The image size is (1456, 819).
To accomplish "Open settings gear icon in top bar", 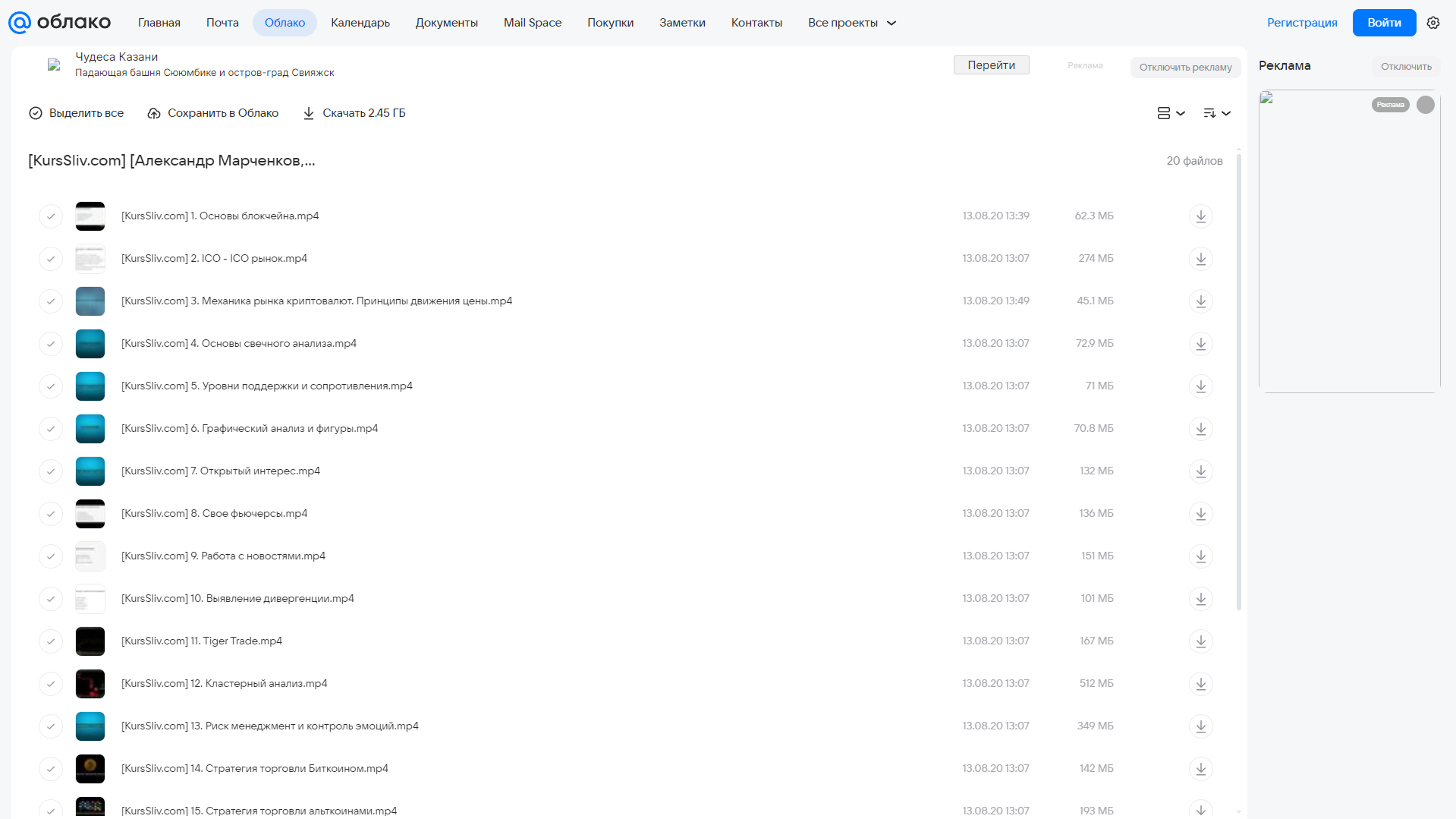I will (x=1433, y=23).
